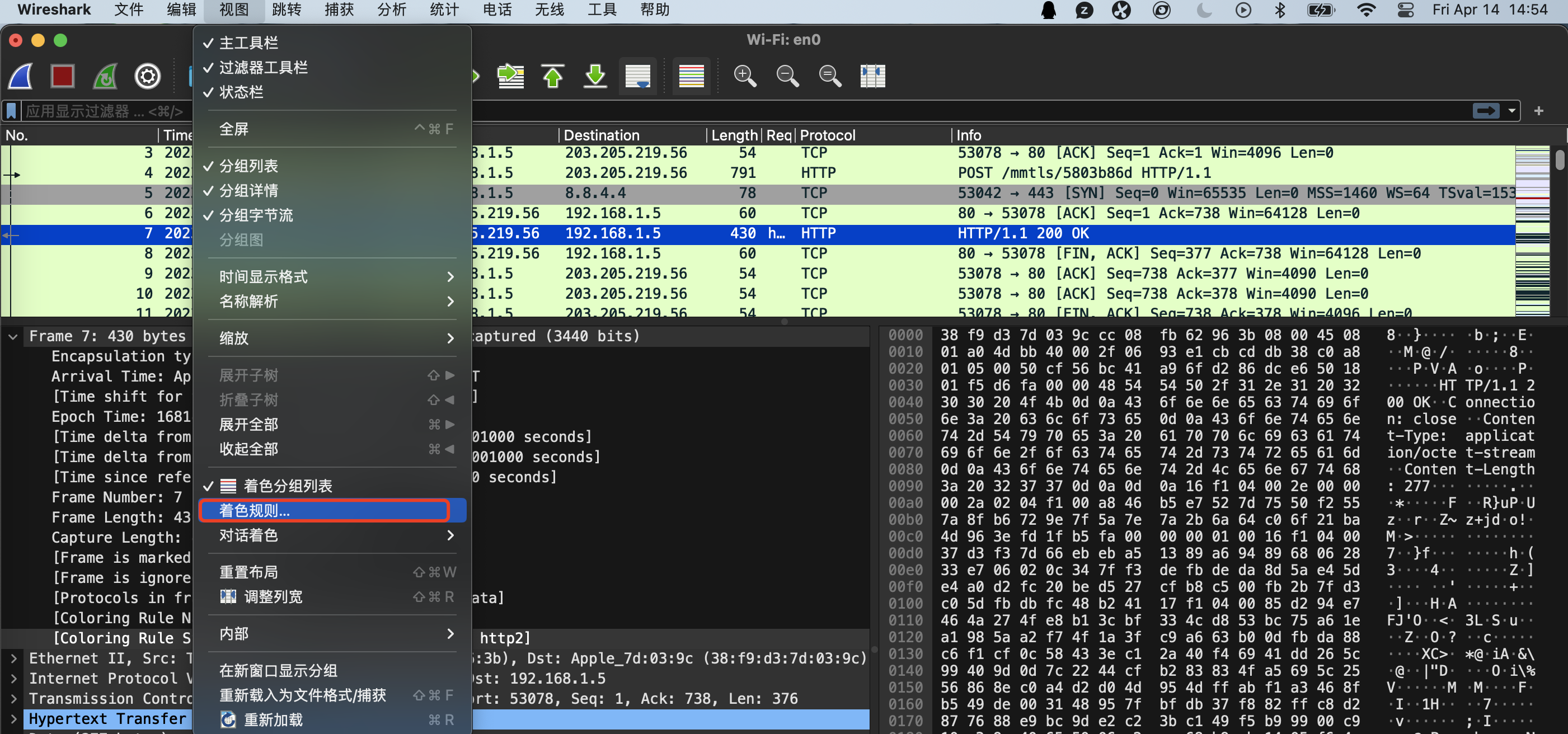Screen dimensions: 1568x734
Task: Go to specified packet icon
Action: [x=510, y=77]
